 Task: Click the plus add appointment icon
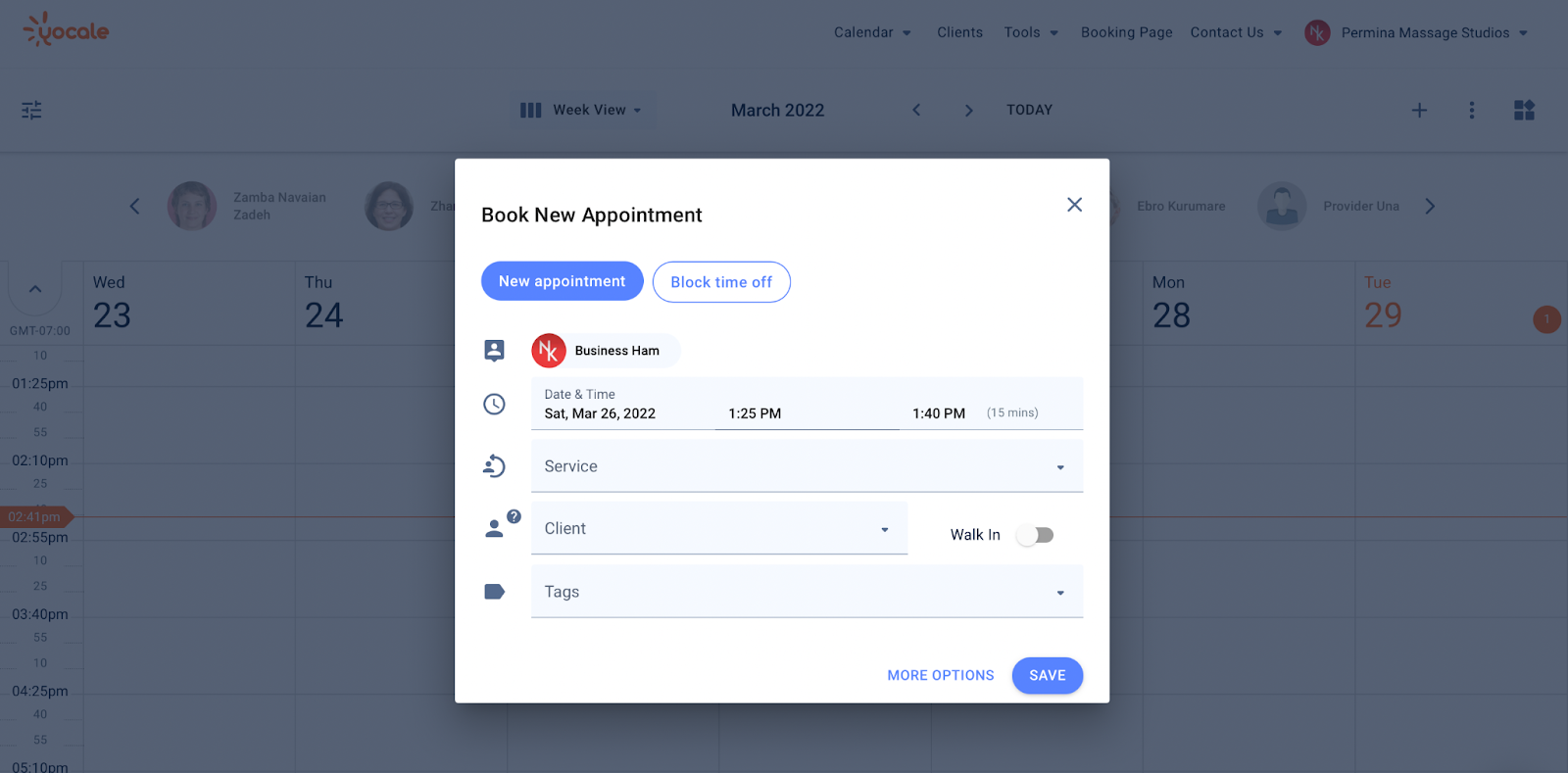[1419, 110]
